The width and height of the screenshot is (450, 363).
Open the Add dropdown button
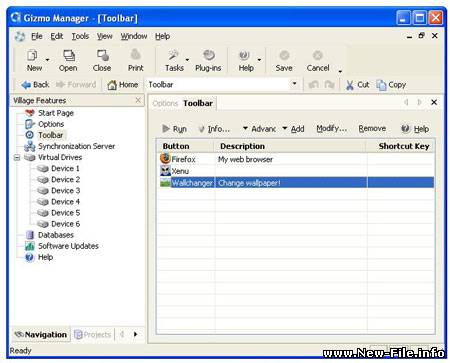[x=293, y=129]
